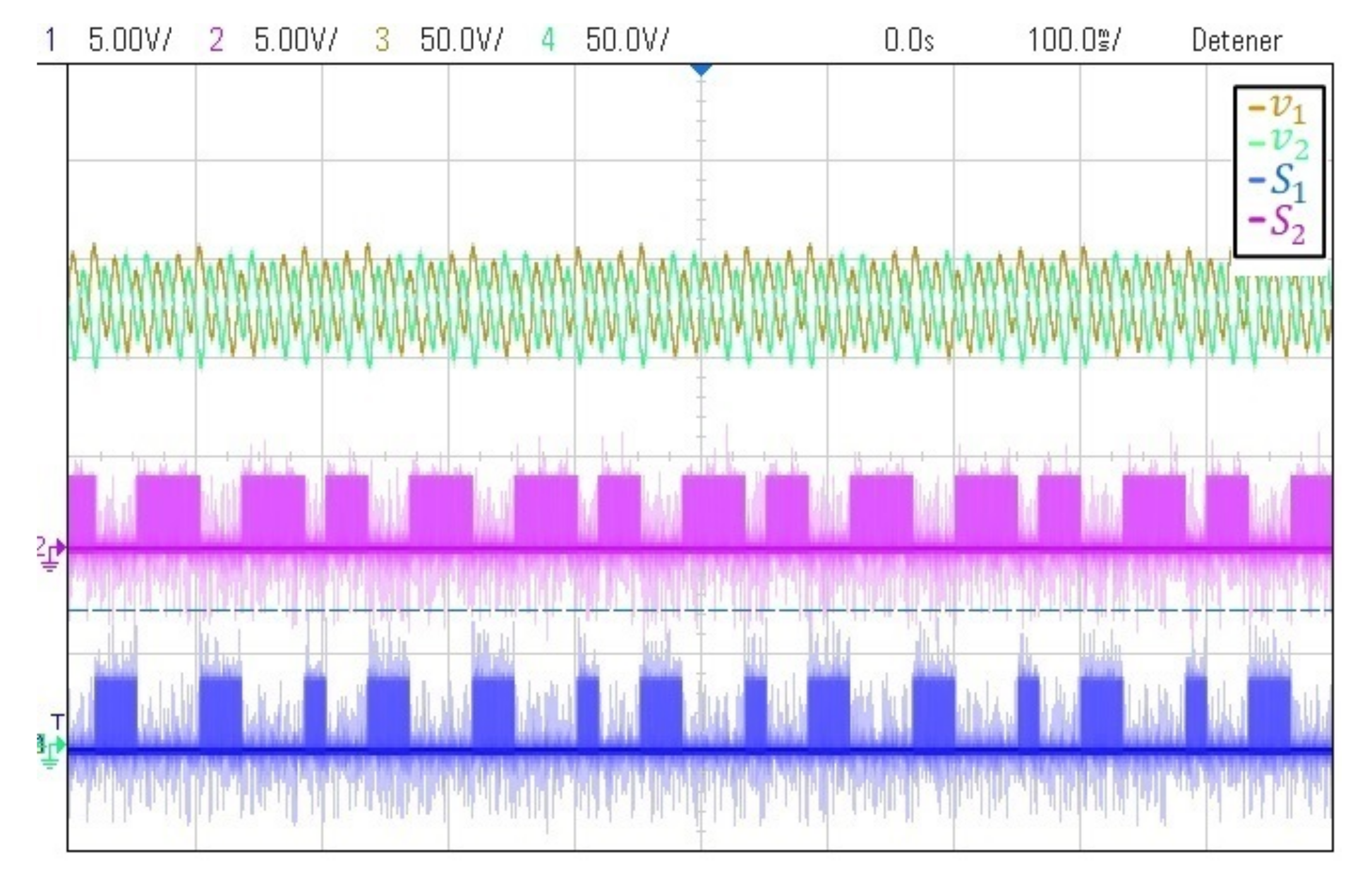Screen dimensions: 1372x879
Task: Click channel 2 scale 5.00V/ readout
Action: (x=296, y=41)
